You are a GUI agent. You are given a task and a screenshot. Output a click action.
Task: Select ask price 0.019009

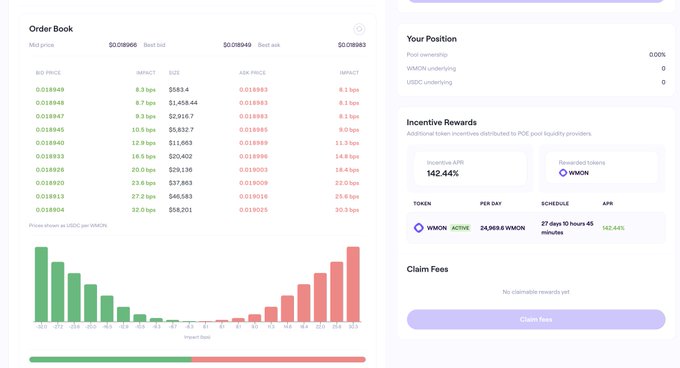pyautogui.click(x=253, y=183)
